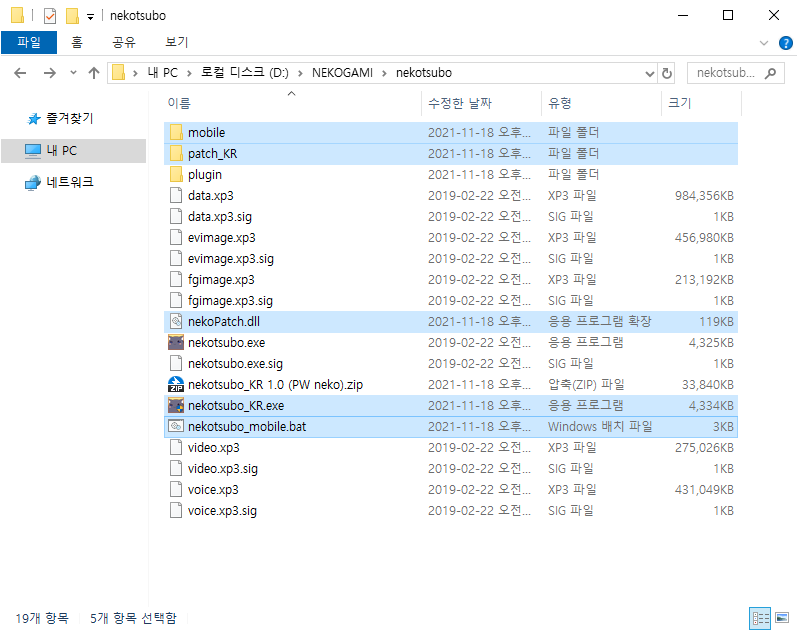
Task: Click the 응용 프로그램 확장 type cell
Action: [600, 322]
